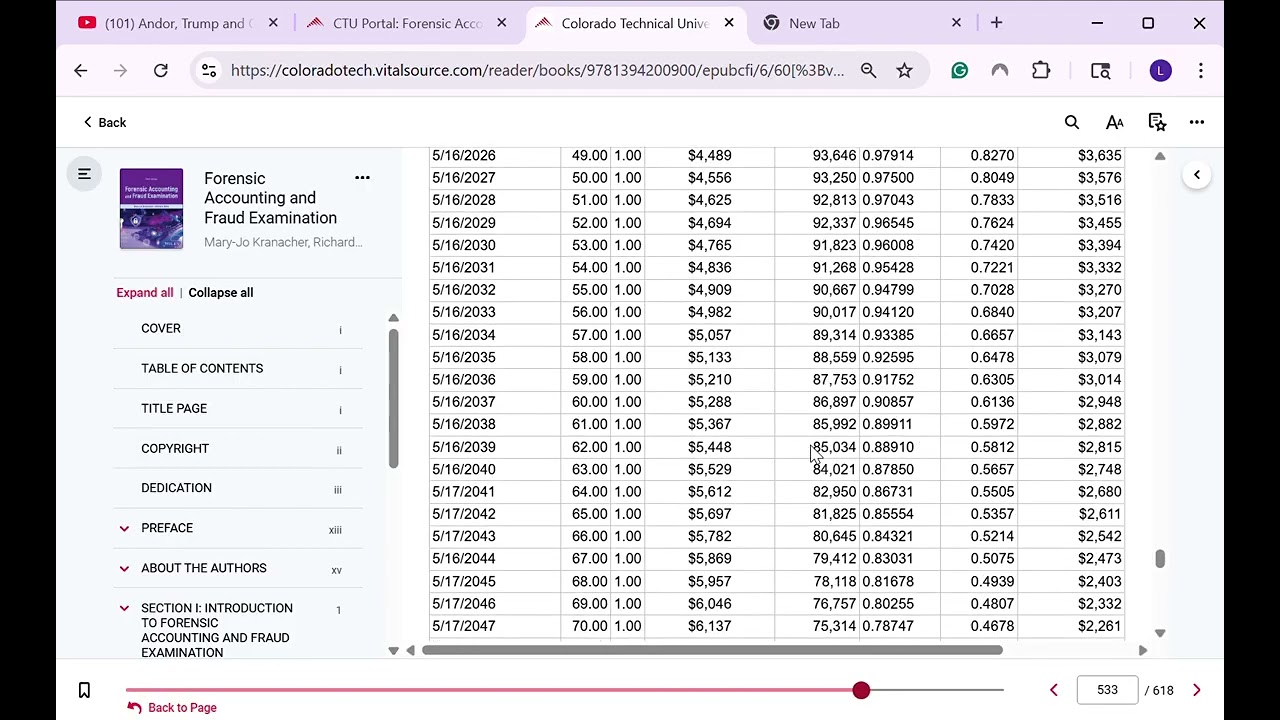Select the Colorado Technical University tab
Screen dimensions: 1280x720
[634, 23]
